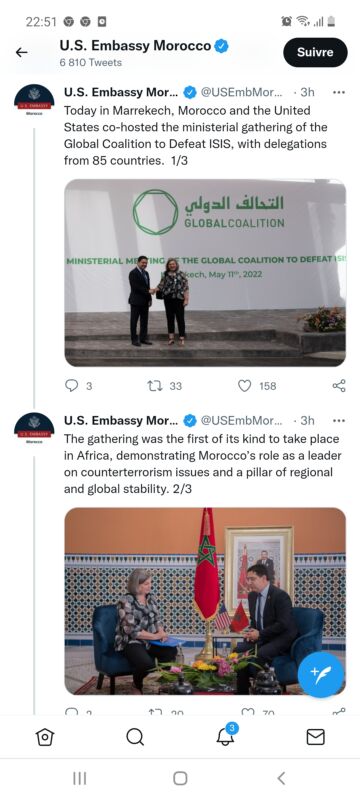Open Messages envelope icon

(x=315, y=737)
